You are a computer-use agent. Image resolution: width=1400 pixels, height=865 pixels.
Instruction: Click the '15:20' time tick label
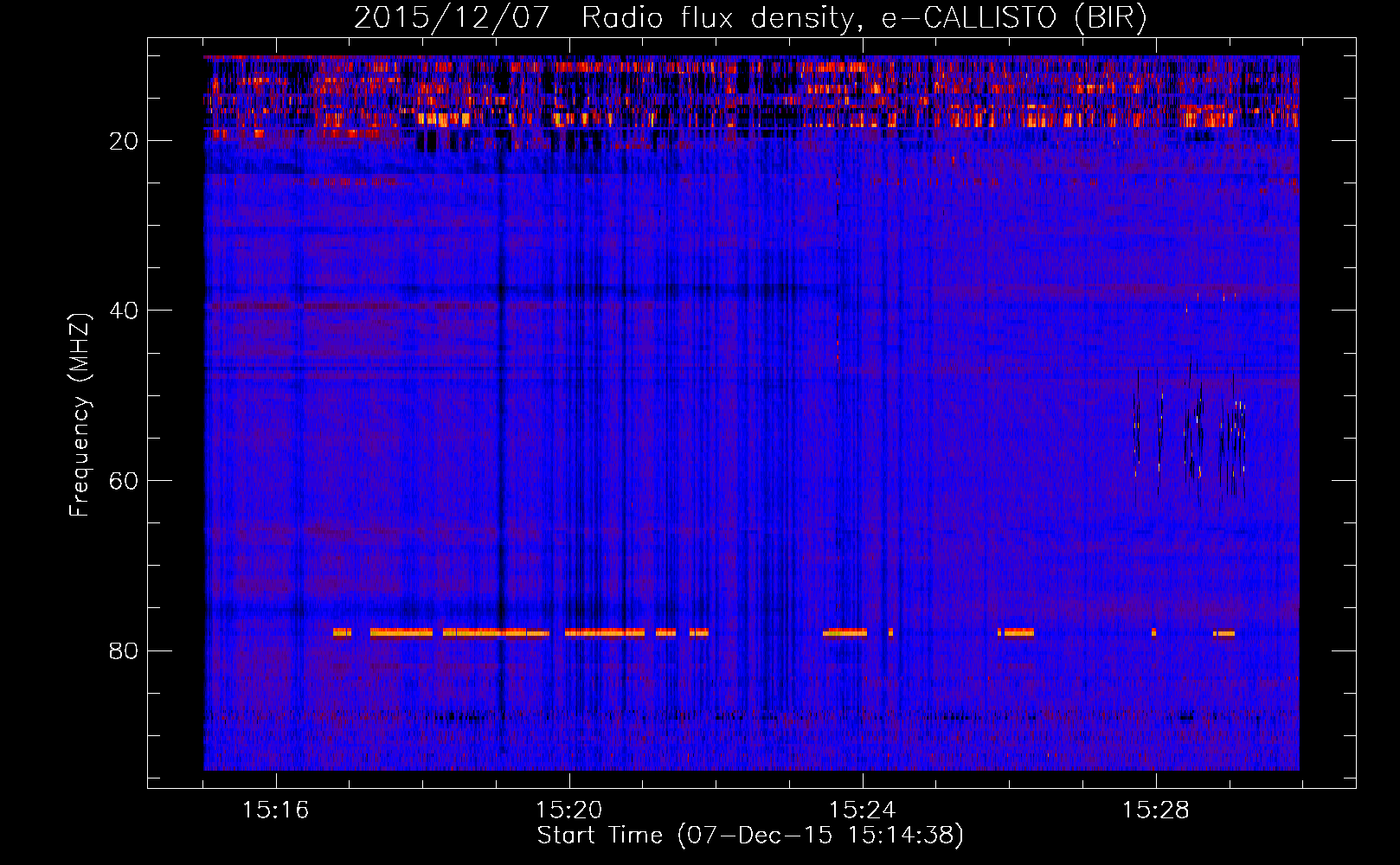tap(569, 811)
